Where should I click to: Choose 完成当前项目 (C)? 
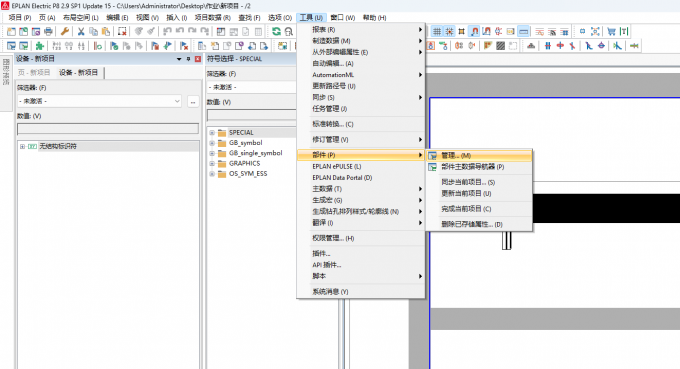[x=479, y=209]
